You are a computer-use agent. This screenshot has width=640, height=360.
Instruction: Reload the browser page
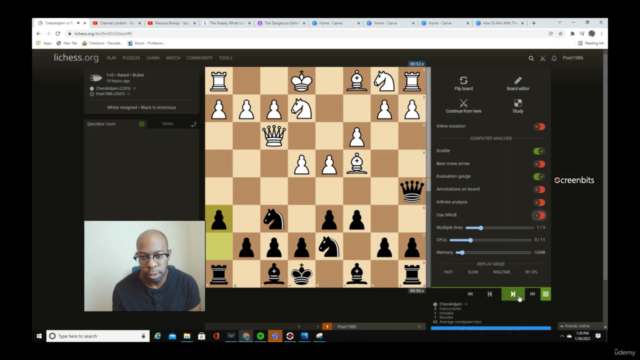58,33
